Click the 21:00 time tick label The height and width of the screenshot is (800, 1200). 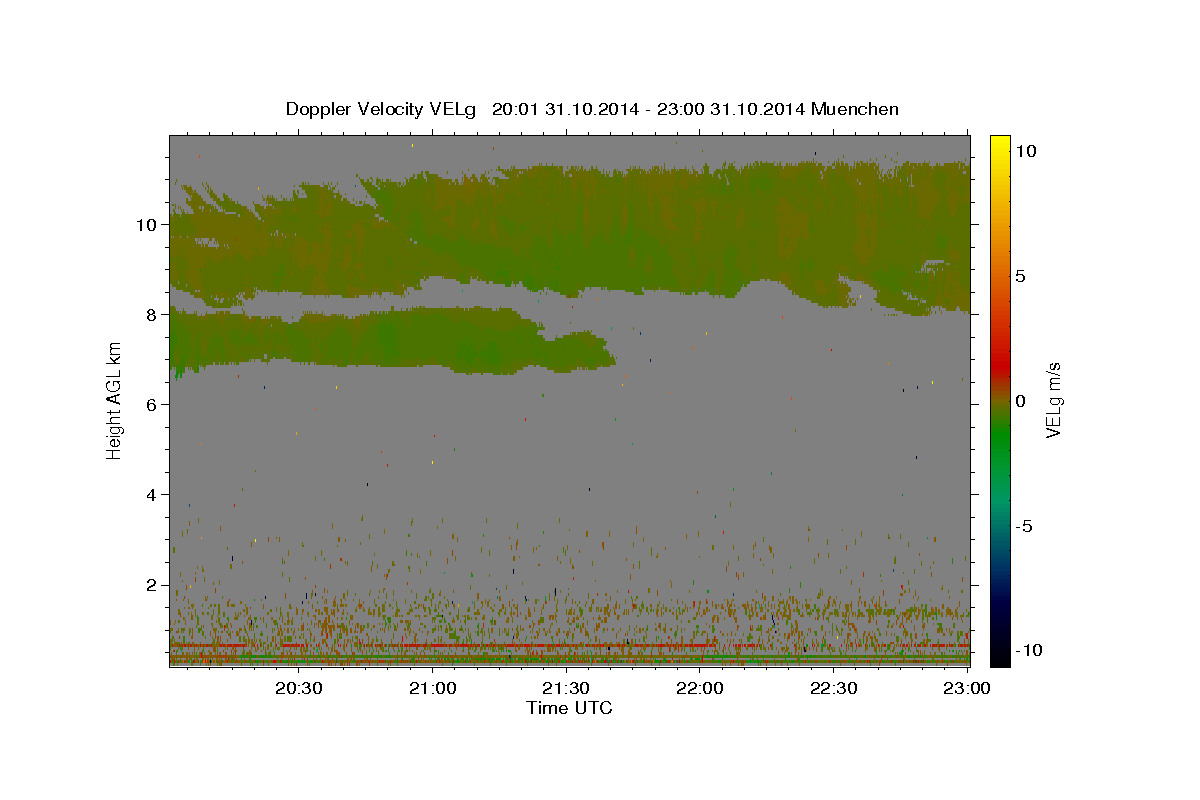(432, 688)
